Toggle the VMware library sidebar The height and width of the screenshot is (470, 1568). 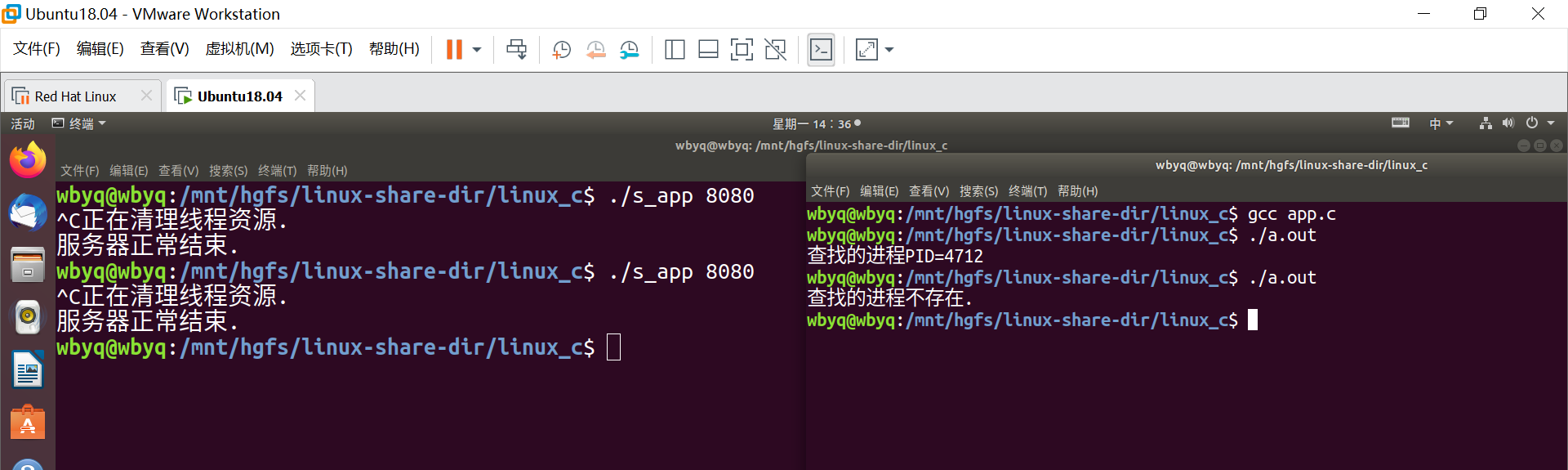point(675,50)
